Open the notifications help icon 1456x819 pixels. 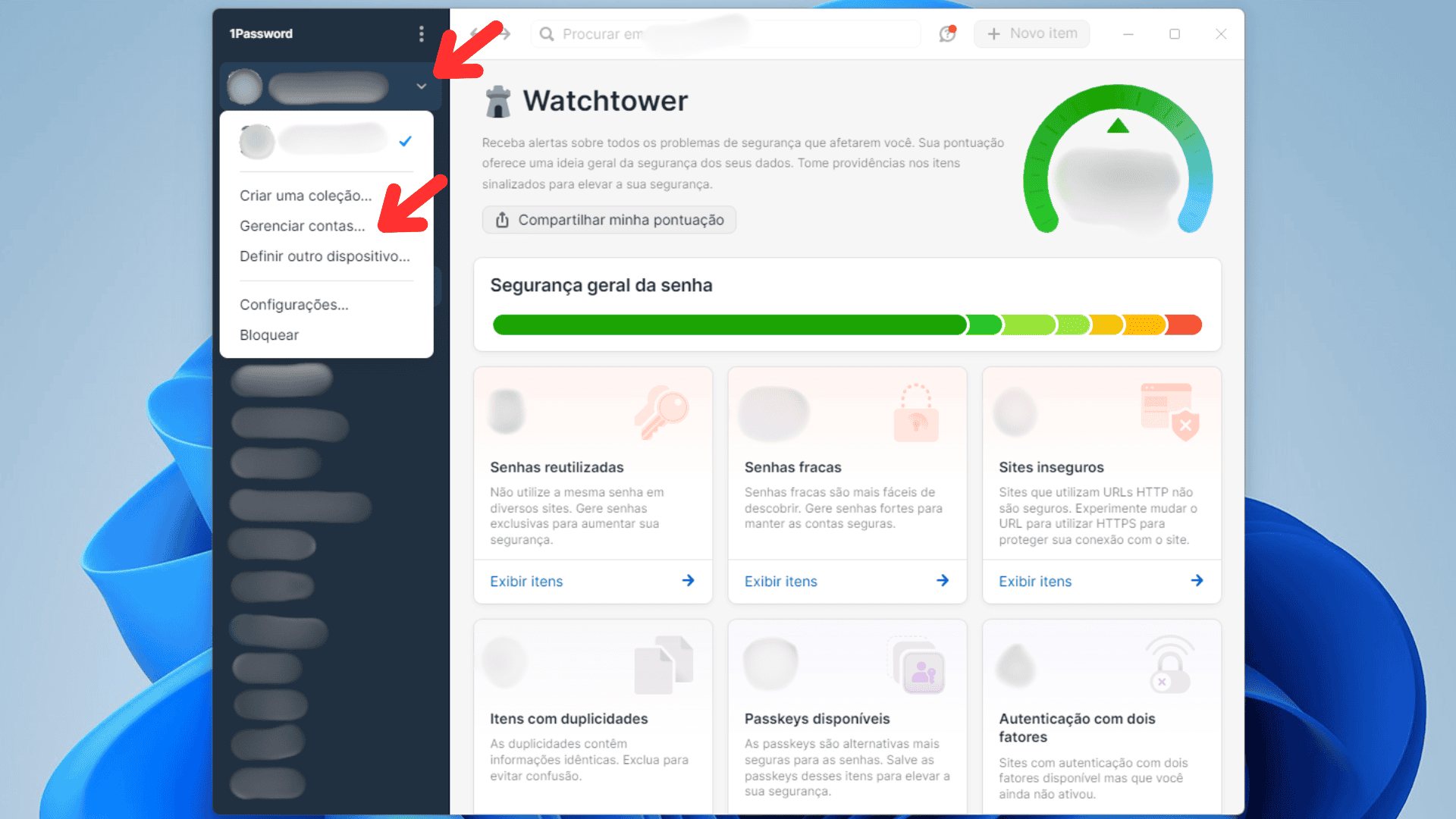tap(947, 33)
